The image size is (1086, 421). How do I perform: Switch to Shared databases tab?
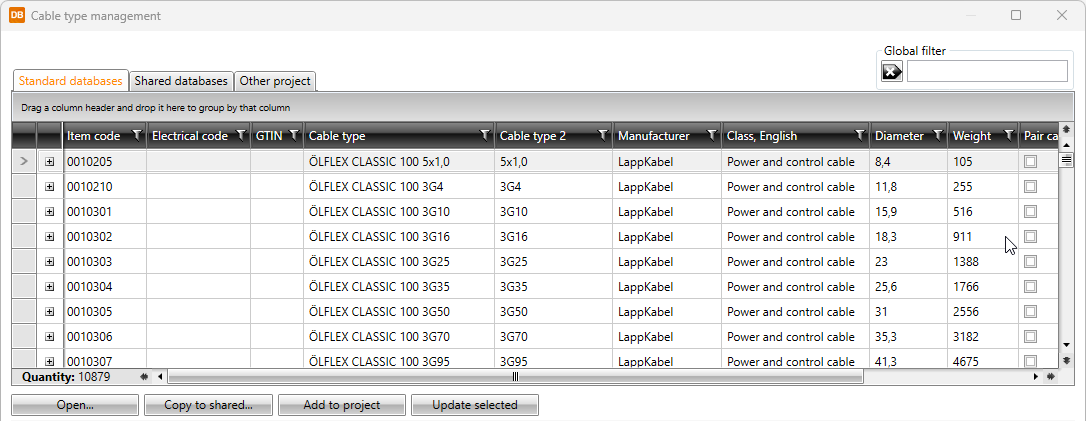coord(181,81)
